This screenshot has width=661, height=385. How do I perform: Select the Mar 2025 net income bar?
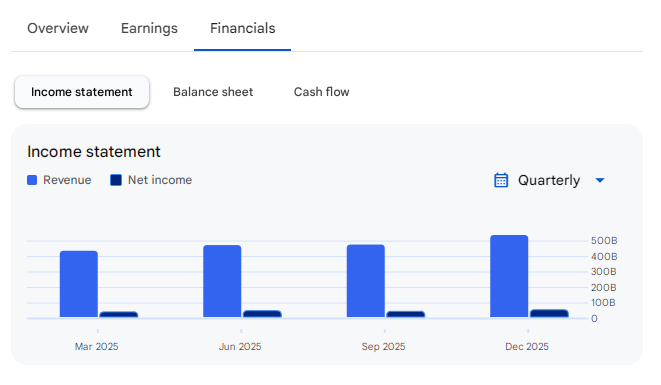coord(119,315)
